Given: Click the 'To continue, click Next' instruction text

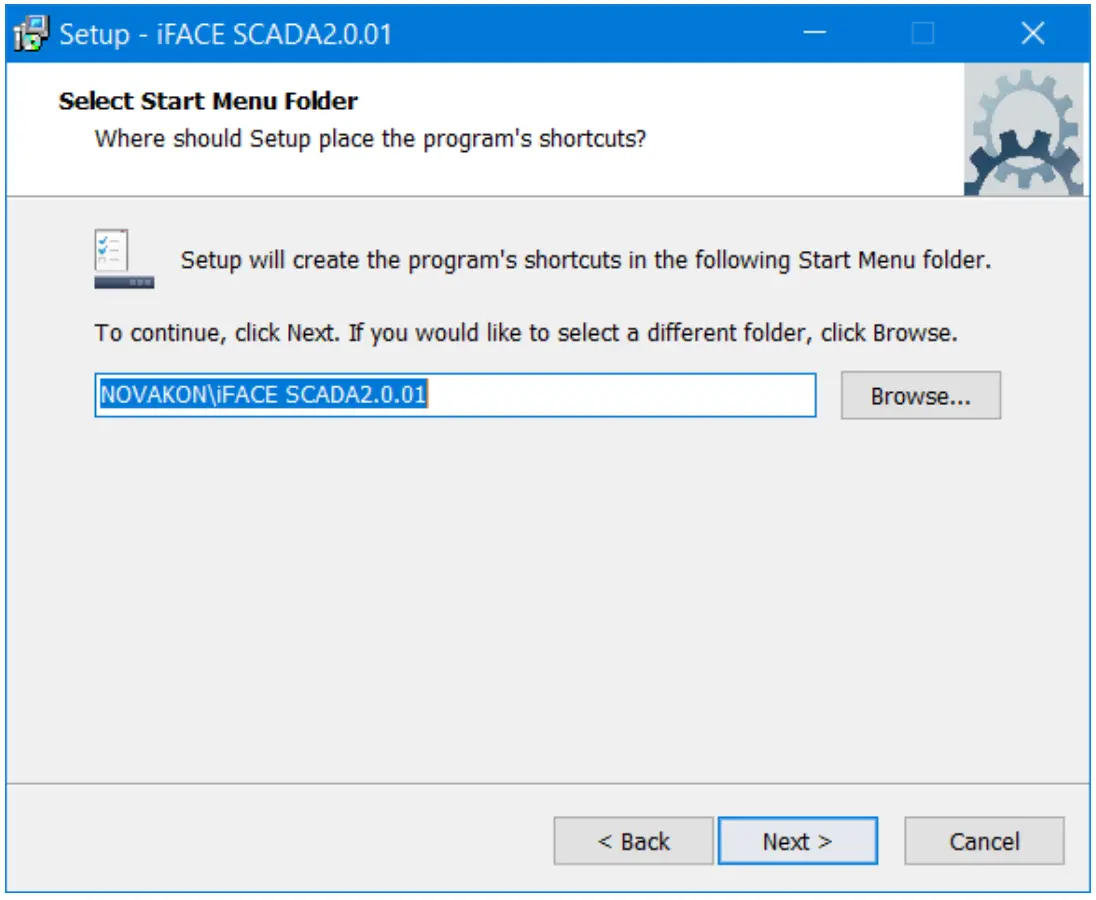Looking at the screenshot, I should click(x=526, y=333).
